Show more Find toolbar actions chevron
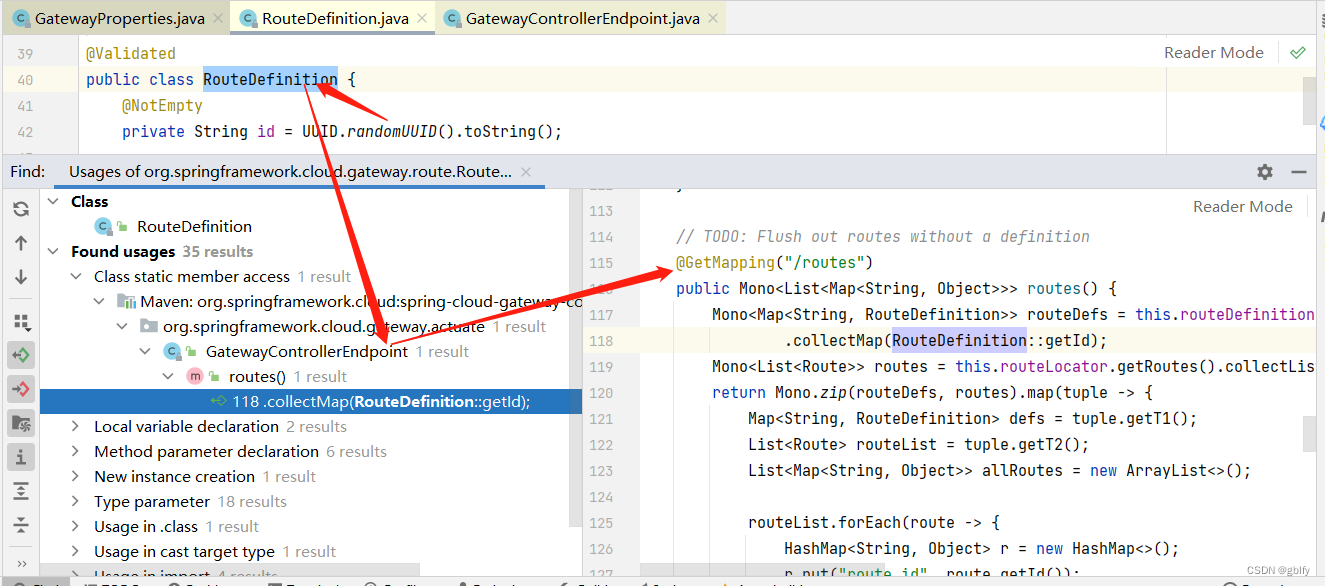 (x=20, y=565)
